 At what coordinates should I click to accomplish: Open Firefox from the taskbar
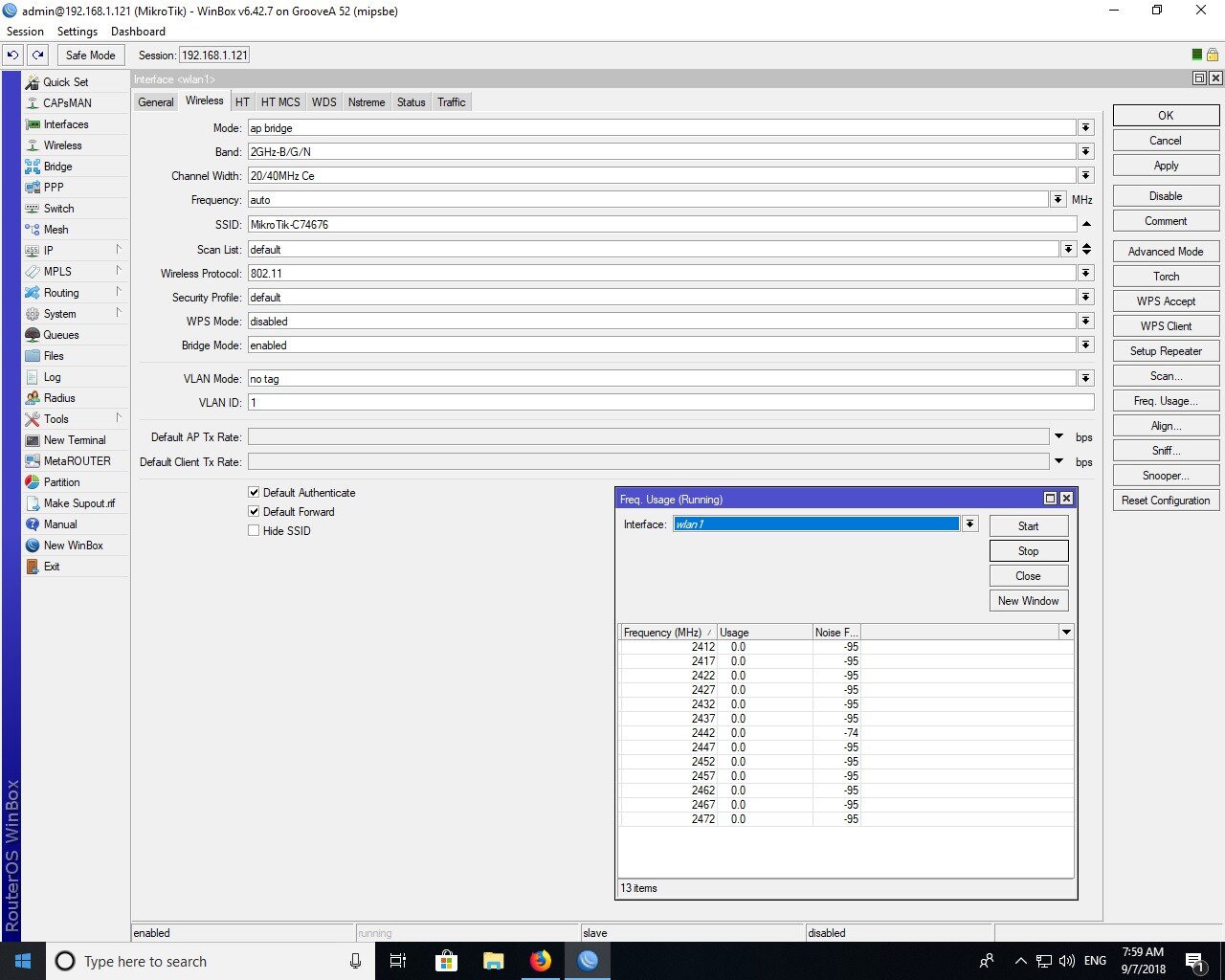pos(541,961)
